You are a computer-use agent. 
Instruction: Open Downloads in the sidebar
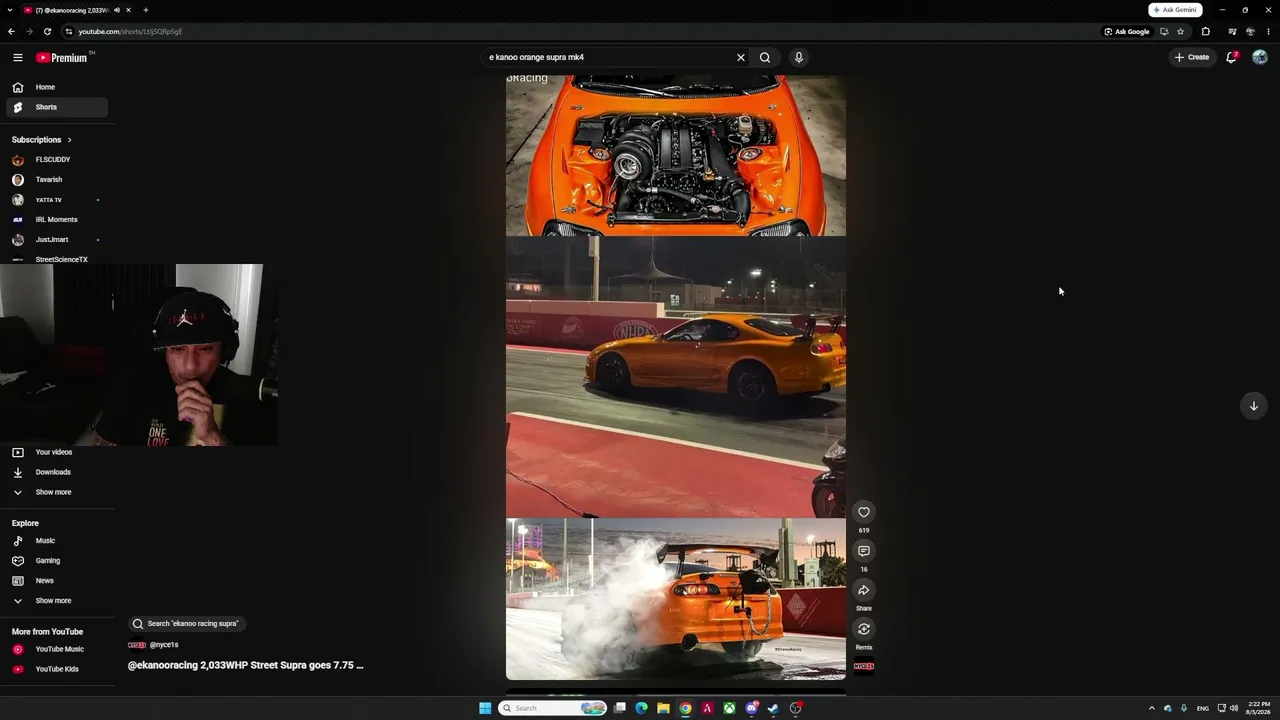pyautogui.click(x=57, y=472)
